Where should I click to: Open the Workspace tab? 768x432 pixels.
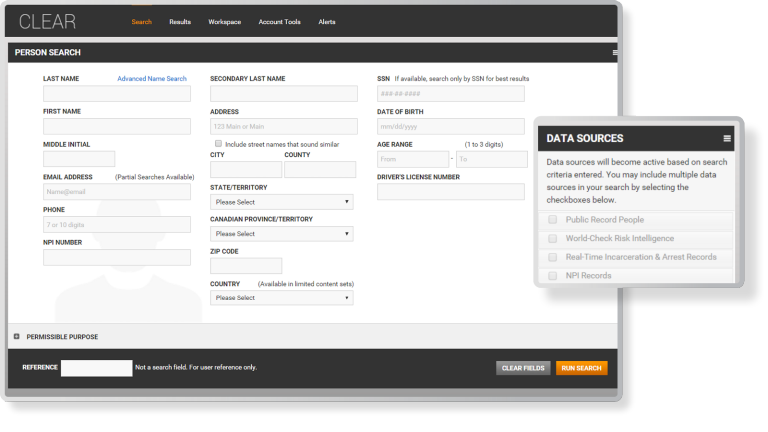coord(224,21)
